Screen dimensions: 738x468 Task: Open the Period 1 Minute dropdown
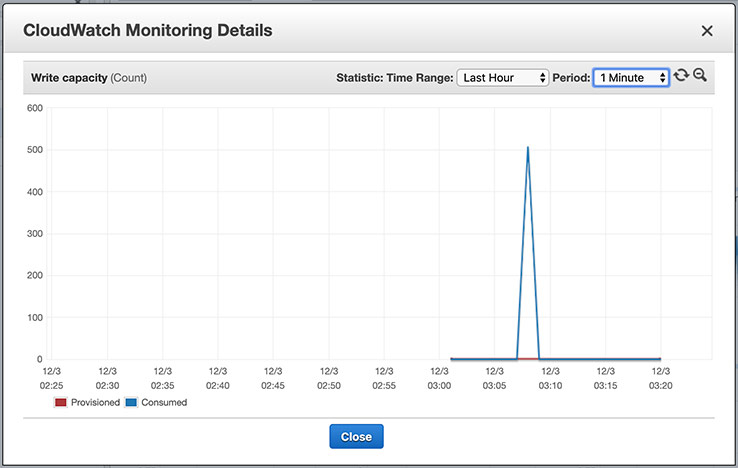631,78
